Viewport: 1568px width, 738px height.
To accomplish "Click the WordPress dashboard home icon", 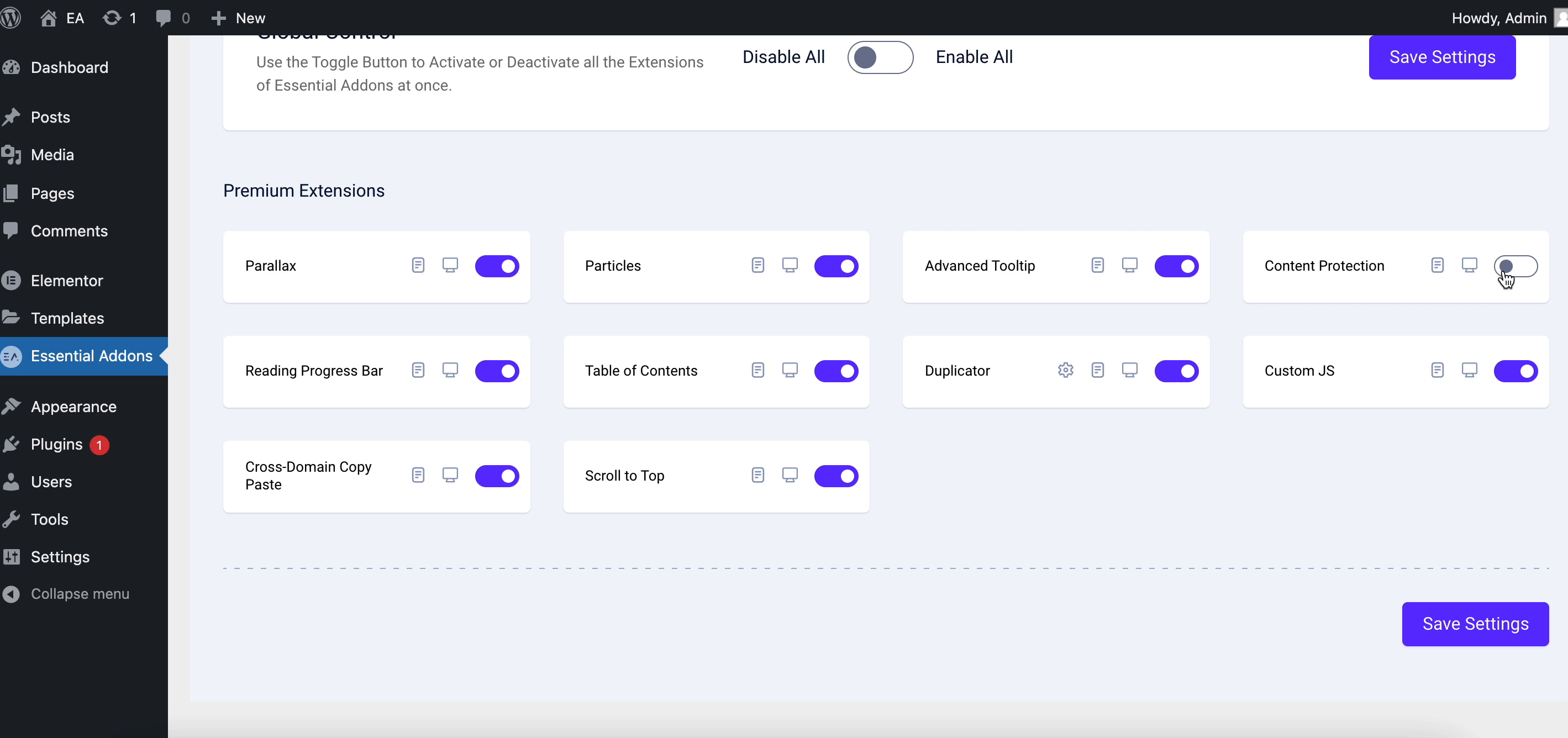I will (x=47, y=17).
